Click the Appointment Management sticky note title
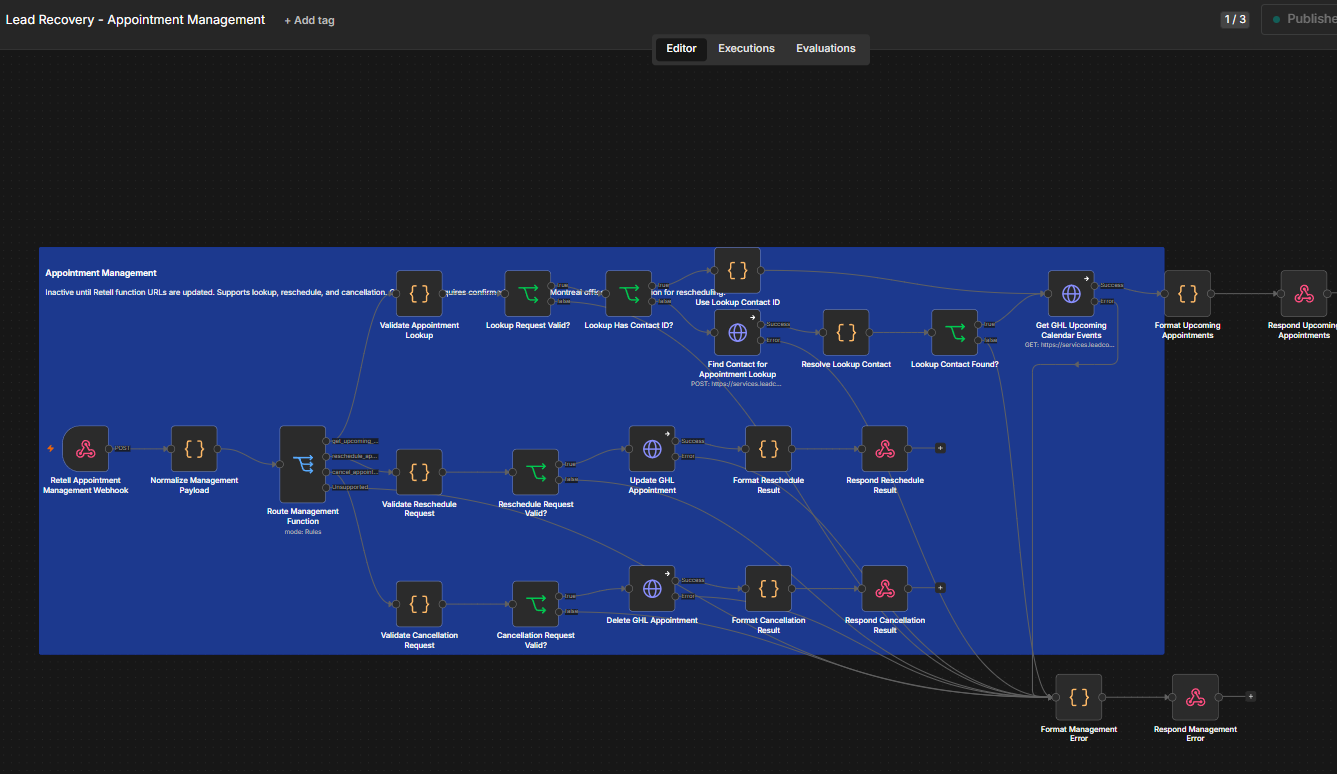 click(x=101, y=273)
